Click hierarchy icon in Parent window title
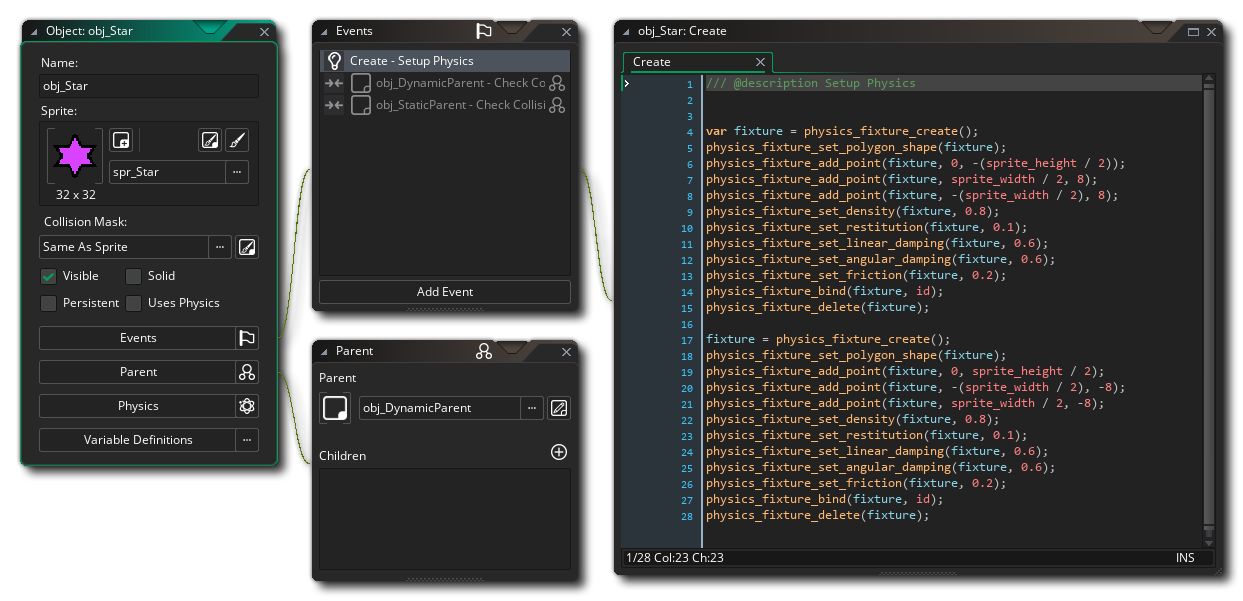Viewport: 1243px width, 601px height. (x=484, y=351)
